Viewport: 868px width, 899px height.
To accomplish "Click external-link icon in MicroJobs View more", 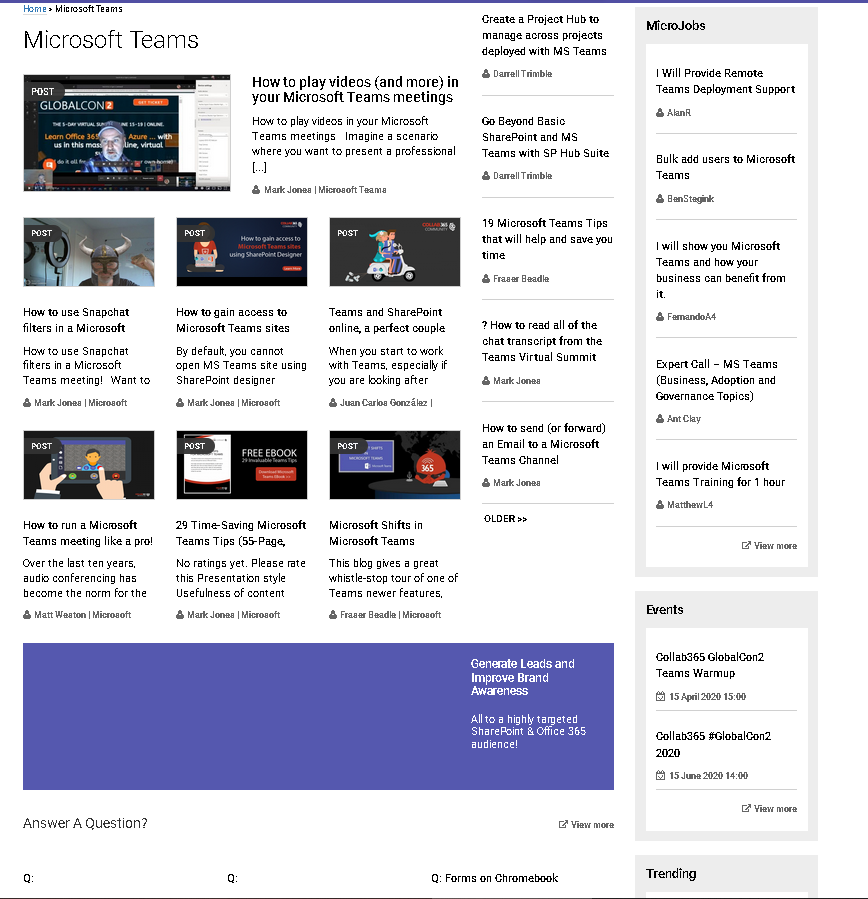I will coord(746,545).
